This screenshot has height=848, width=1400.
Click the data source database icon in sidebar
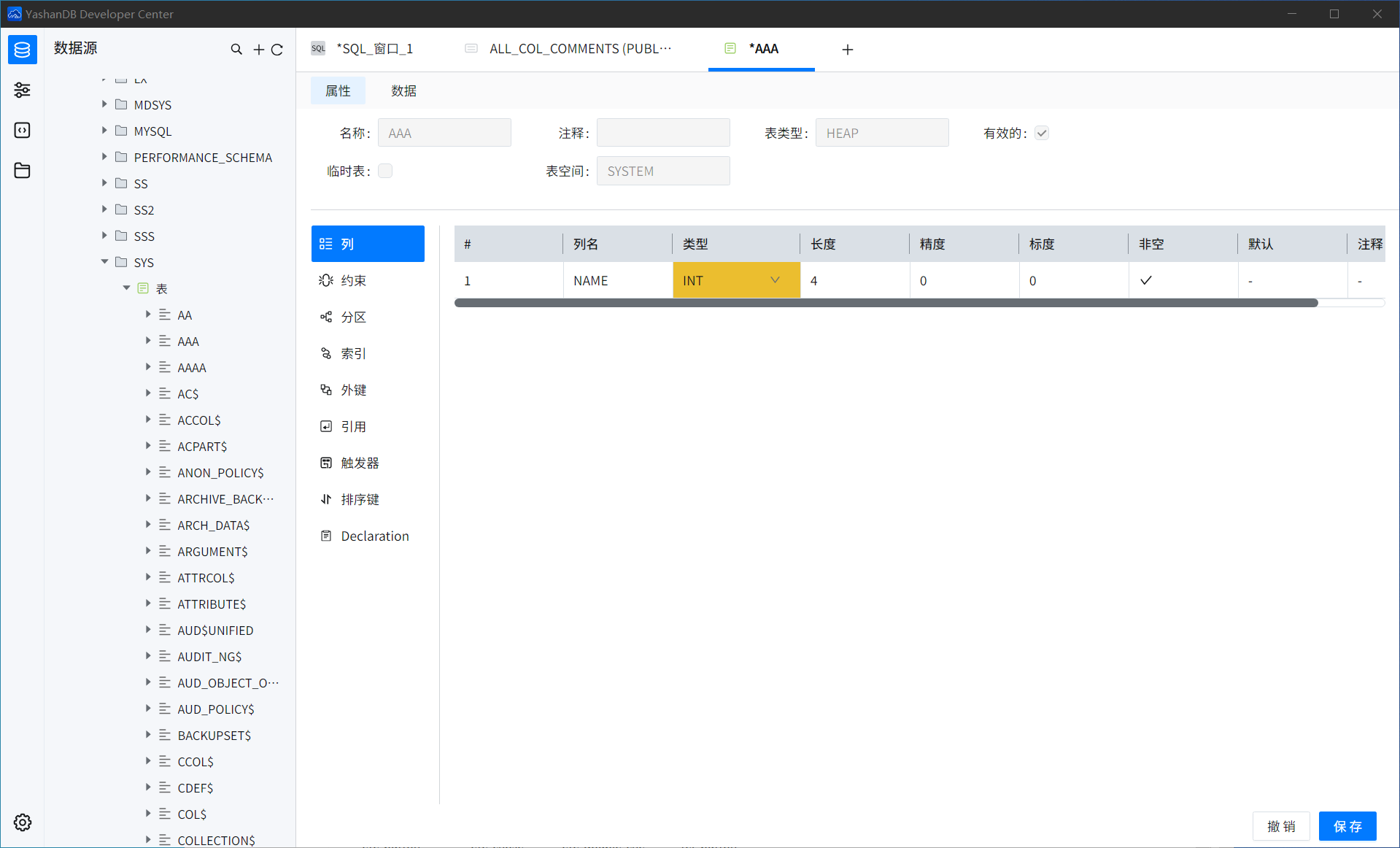(22, 50)
